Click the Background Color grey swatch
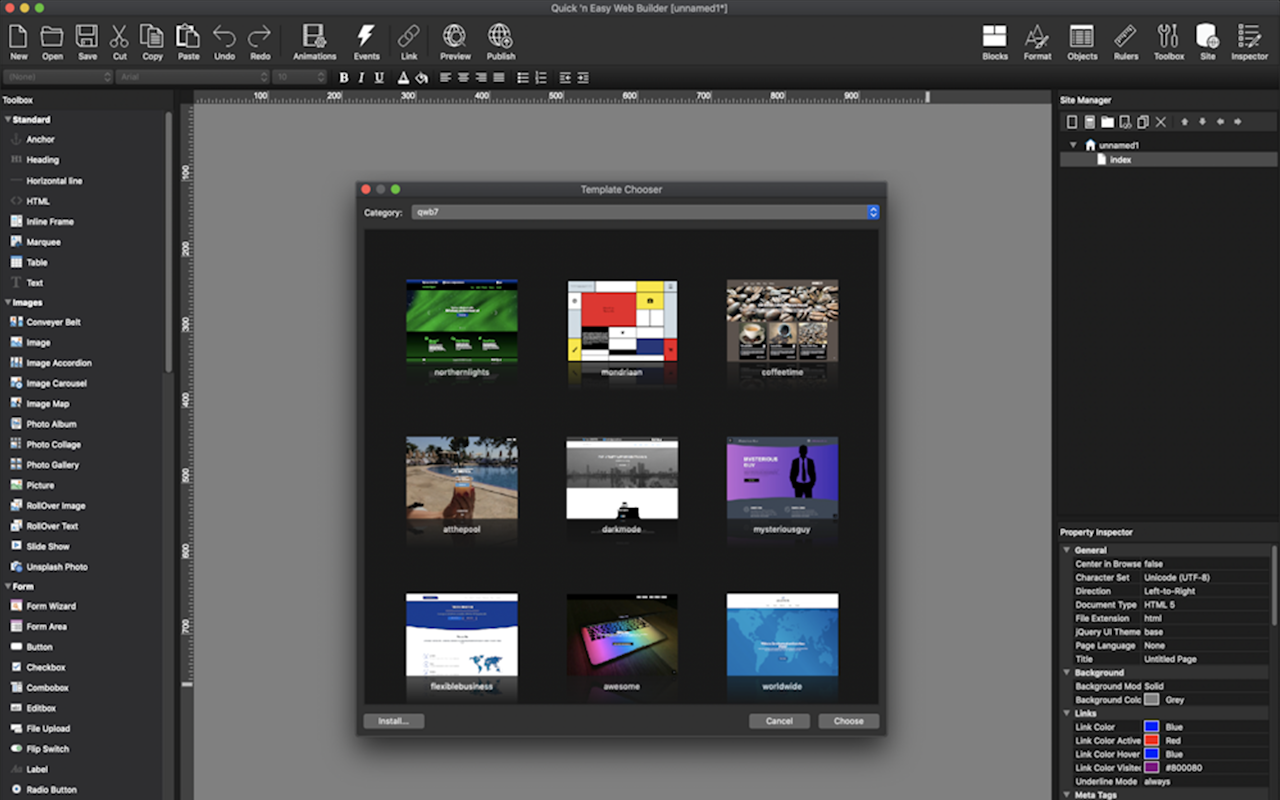 tap(1152, 700)
